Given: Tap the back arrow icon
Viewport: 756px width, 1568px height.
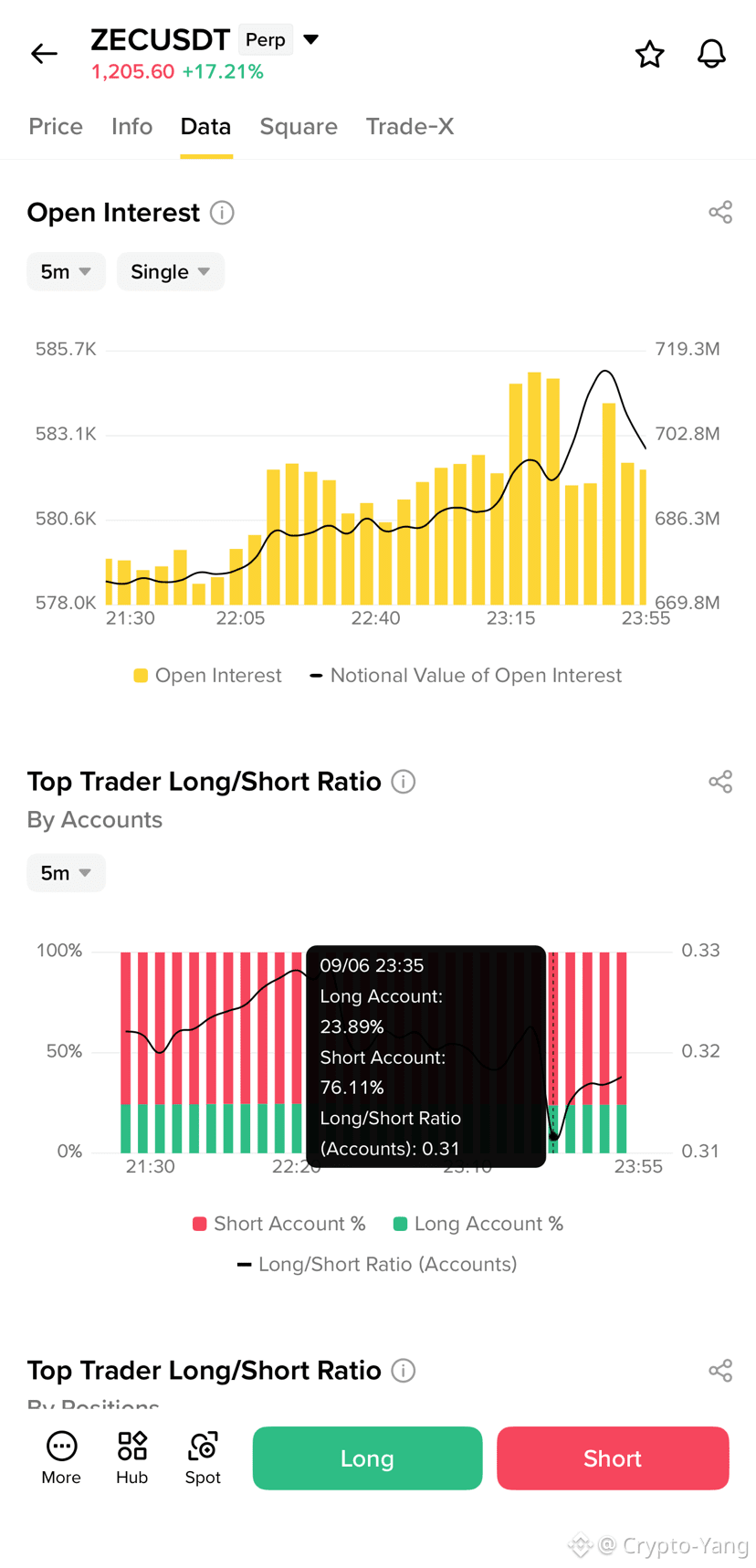Looking at the screenshot, I should pos(44,54).
